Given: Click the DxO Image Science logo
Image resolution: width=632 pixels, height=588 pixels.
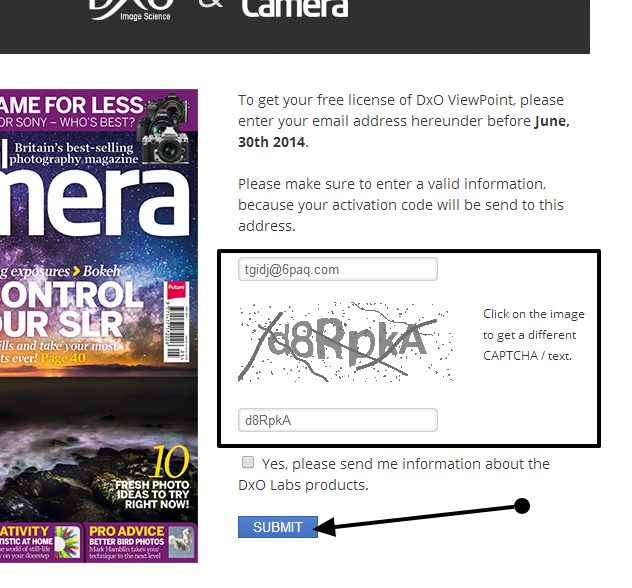Looking at the screenshot, I should [131, 10].
